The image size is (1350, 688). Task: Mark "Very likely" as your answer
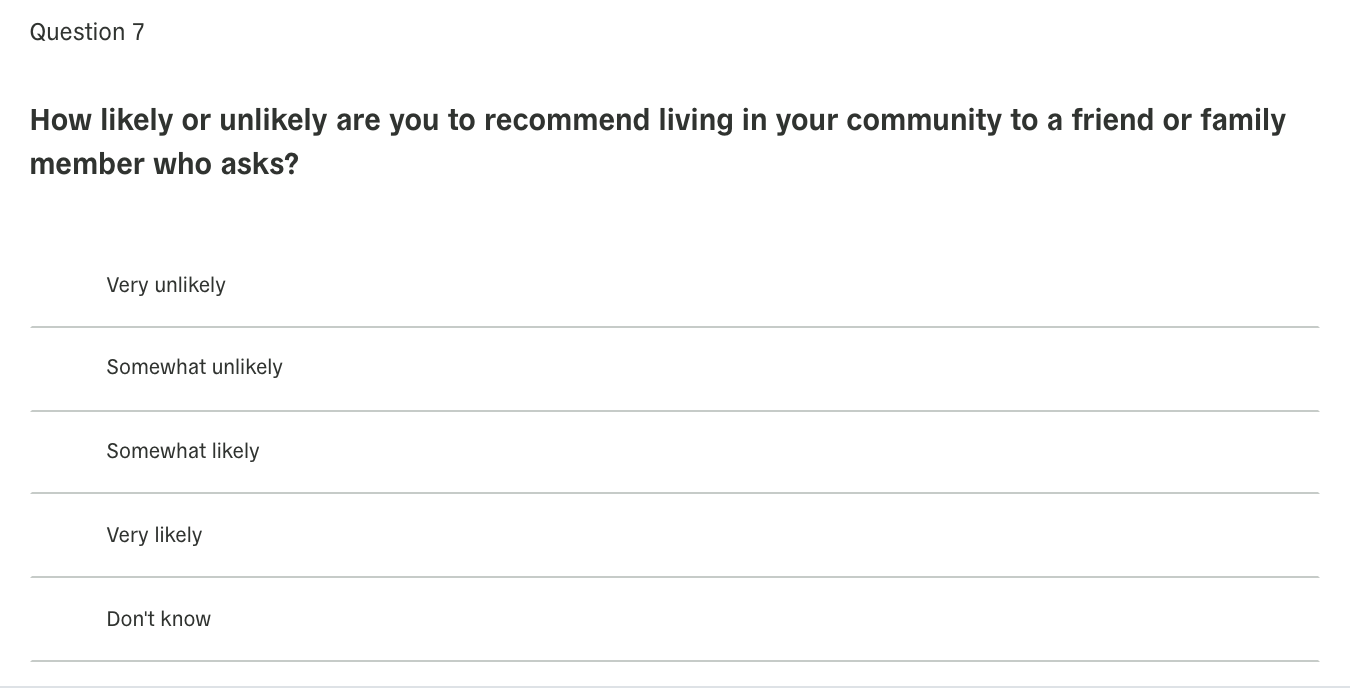[x=675, y=535]
